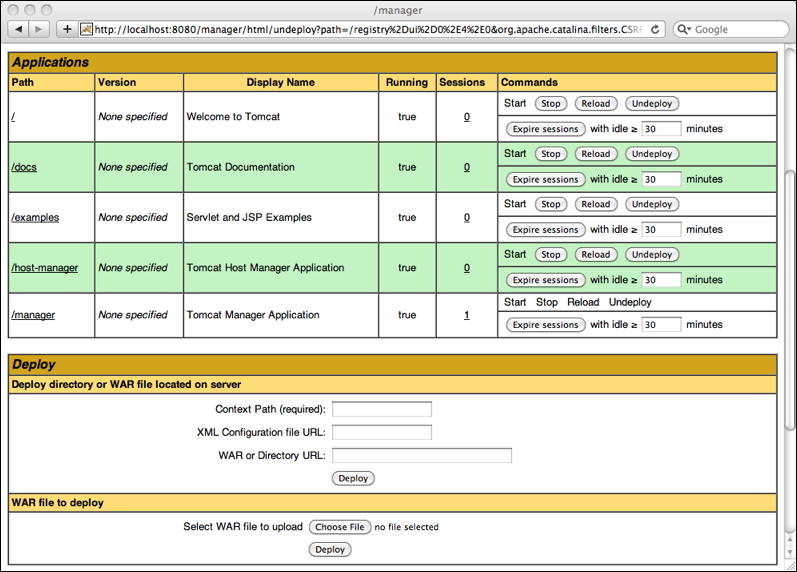
Task: Undeploy the /docs application
Action: [652, 154]
